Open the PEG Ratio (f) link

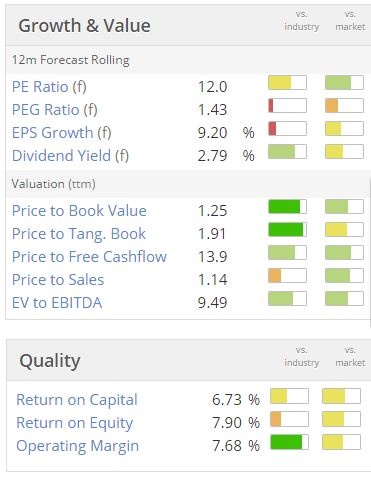point(54,110)
